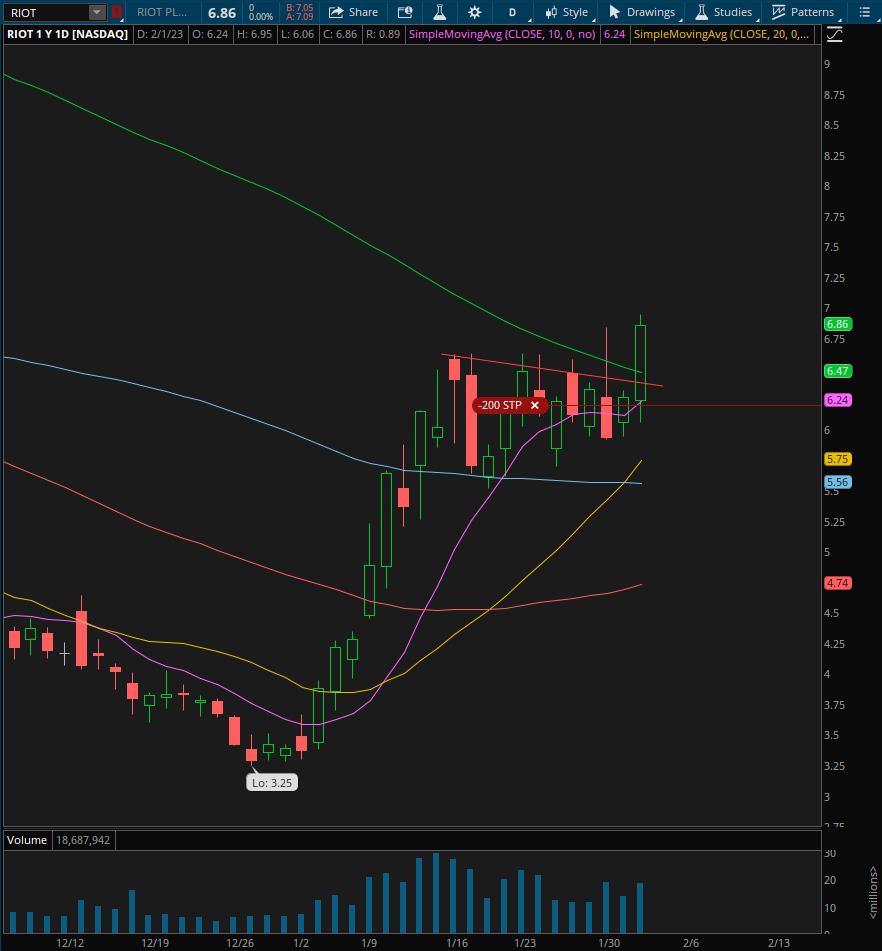Click the SimpleMovingAvg (CLOSE, 10, 0, no) label
The image size is (882, 951).
coord(502,35)
